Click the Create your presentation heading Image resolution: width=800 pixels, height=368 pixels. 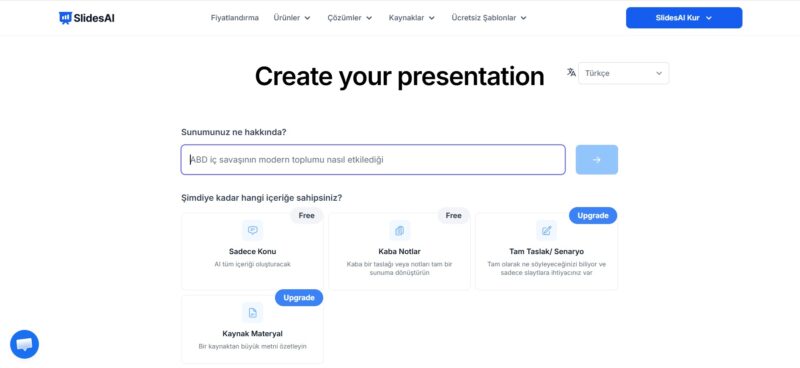click(x=399, y=77)
